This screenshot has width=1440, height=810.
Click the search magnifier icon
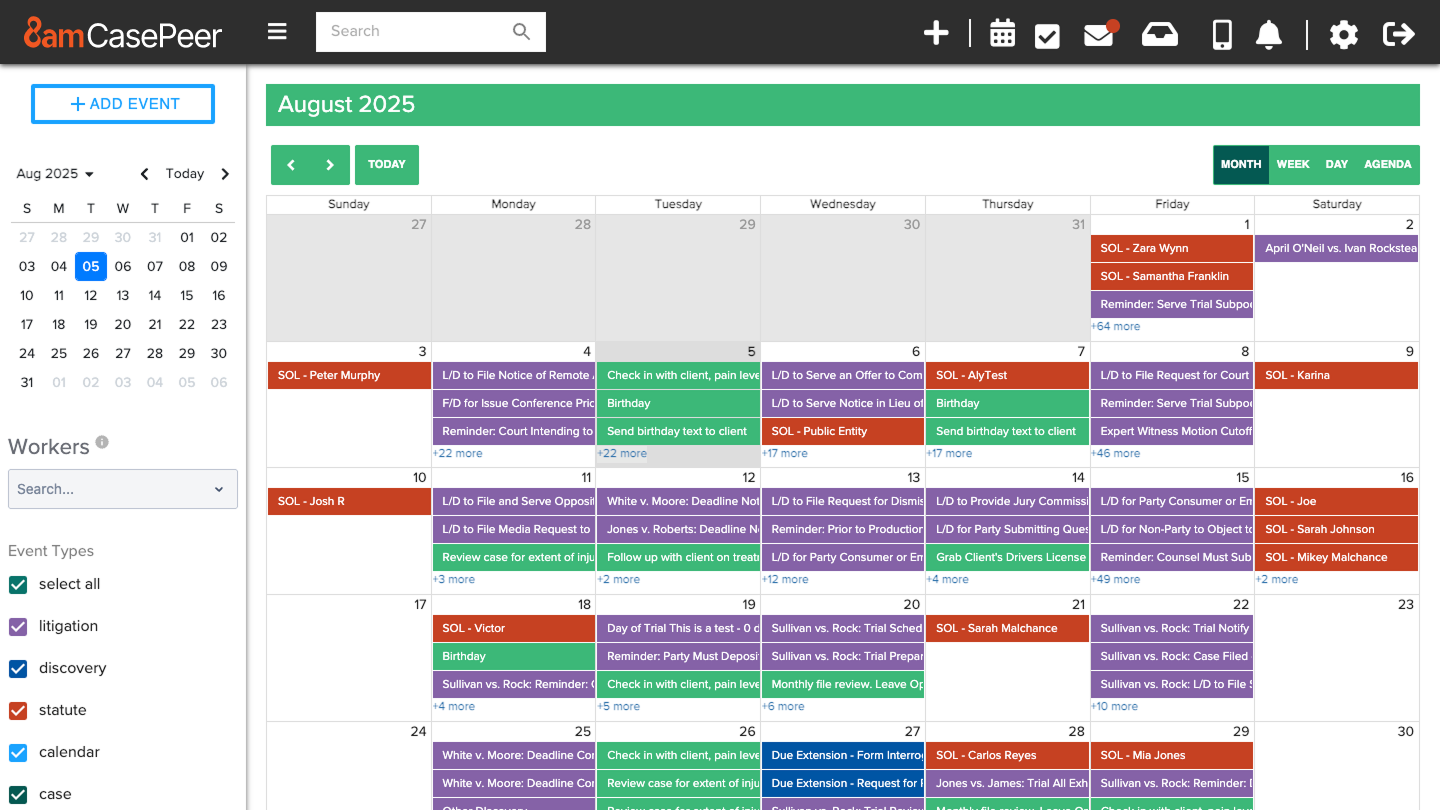[x=521, y=32]
